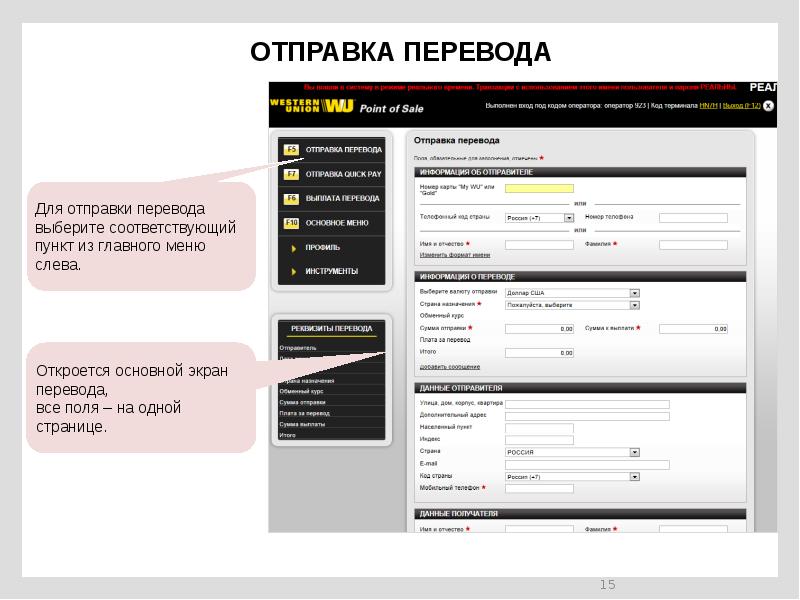Click the yellow arrow icon beside Инструменты
The width and height of the screenshot is (800, 600).
[293, 271]
